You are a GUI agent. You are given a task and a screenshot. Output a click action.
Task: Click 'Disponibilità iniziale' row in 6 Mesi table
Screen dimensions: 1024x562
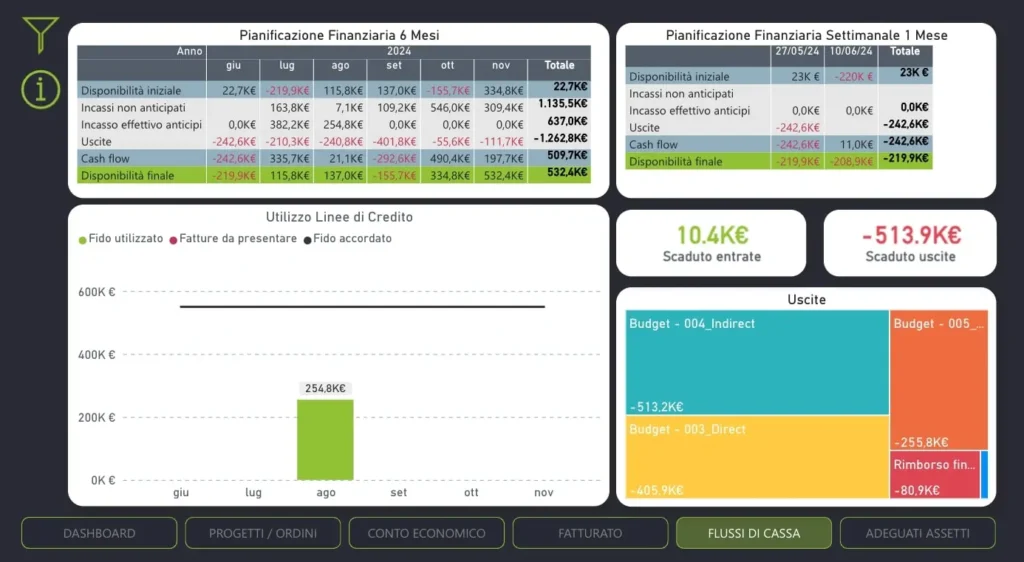pos(334,90)
